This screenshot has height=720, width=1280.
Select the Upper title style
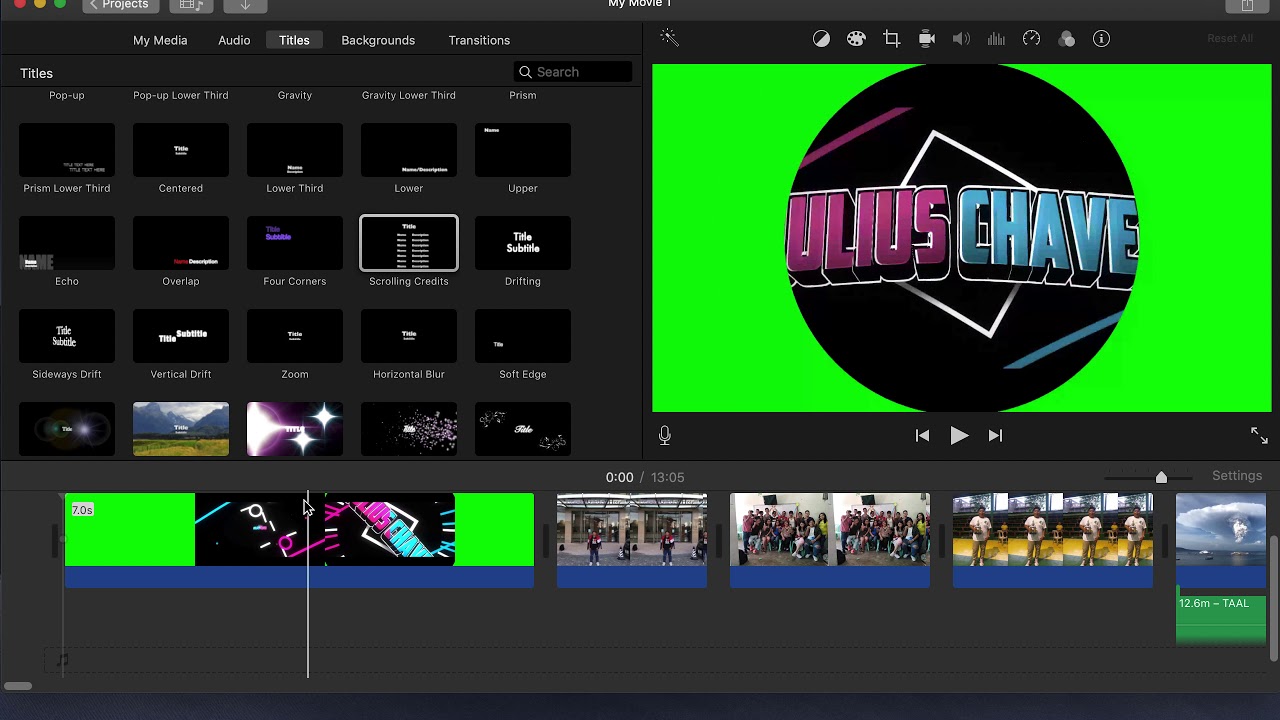pos(523,150)
